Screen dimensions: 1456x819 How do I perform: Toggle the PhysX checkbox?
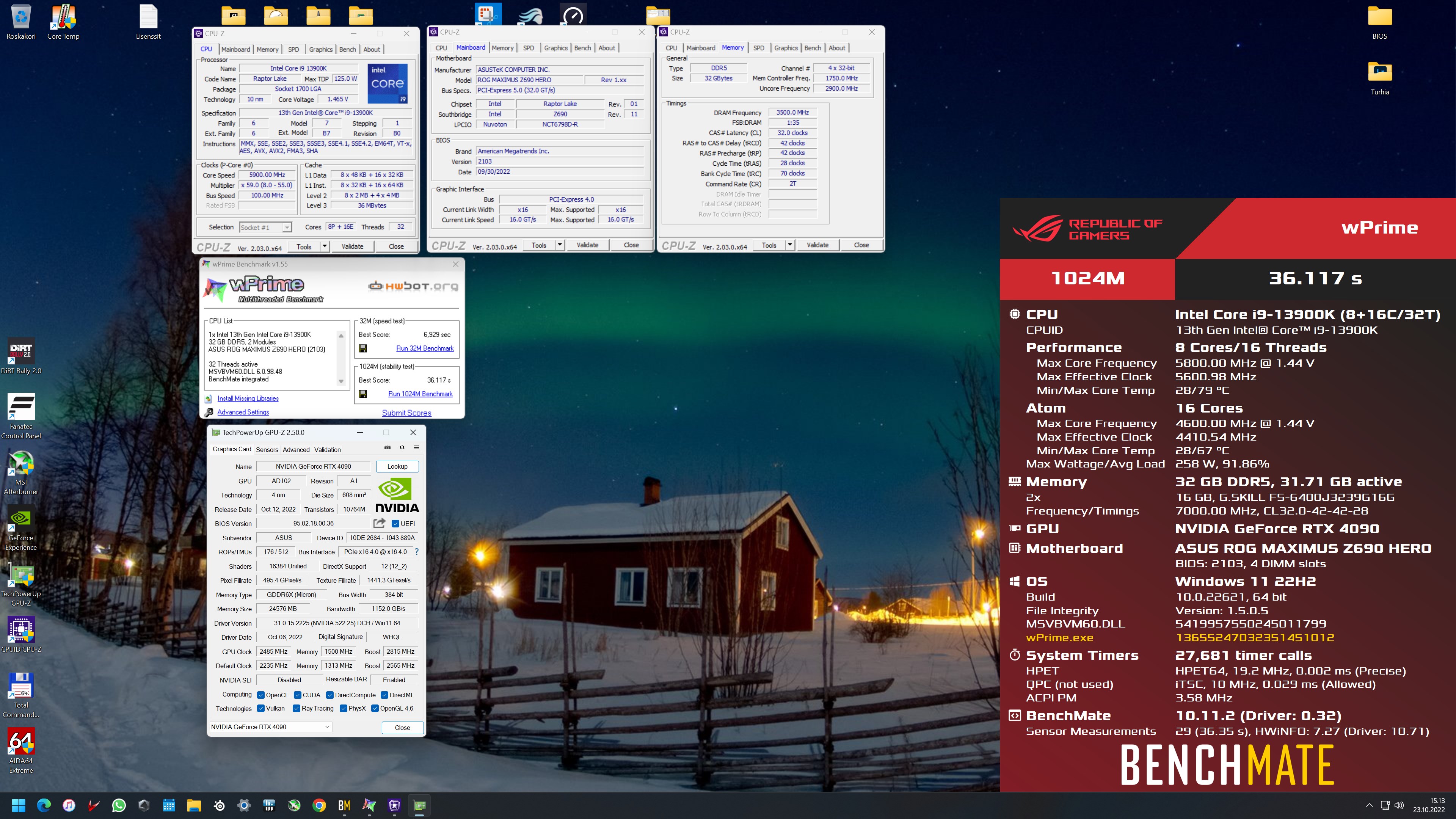343,708
